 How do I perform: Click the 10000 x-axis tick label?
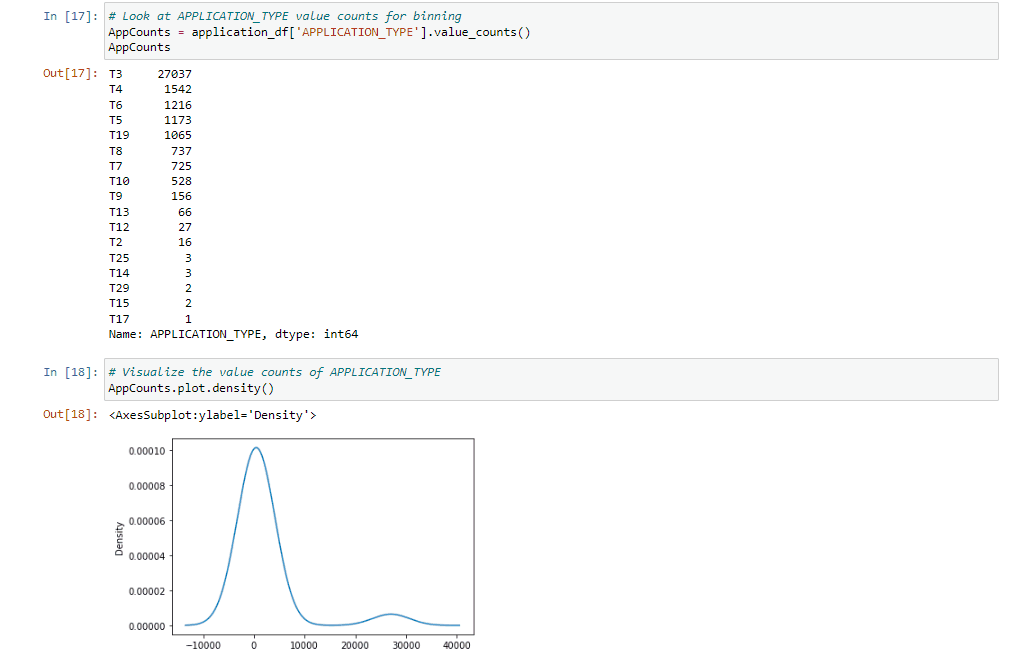[x=304, y=645]
